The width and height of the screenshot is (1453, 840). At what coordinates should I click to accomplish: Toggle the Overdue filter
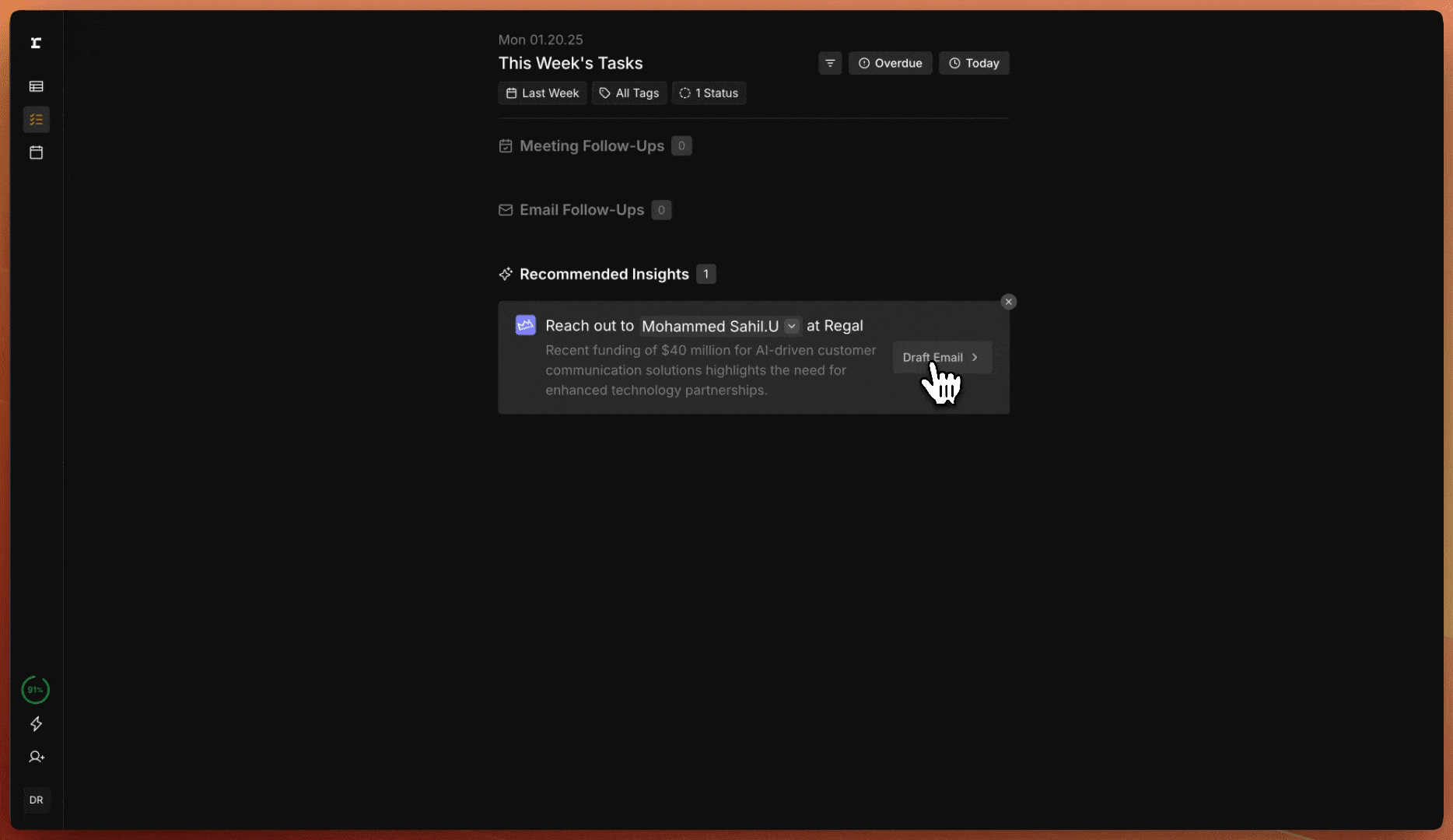(890, 63)
